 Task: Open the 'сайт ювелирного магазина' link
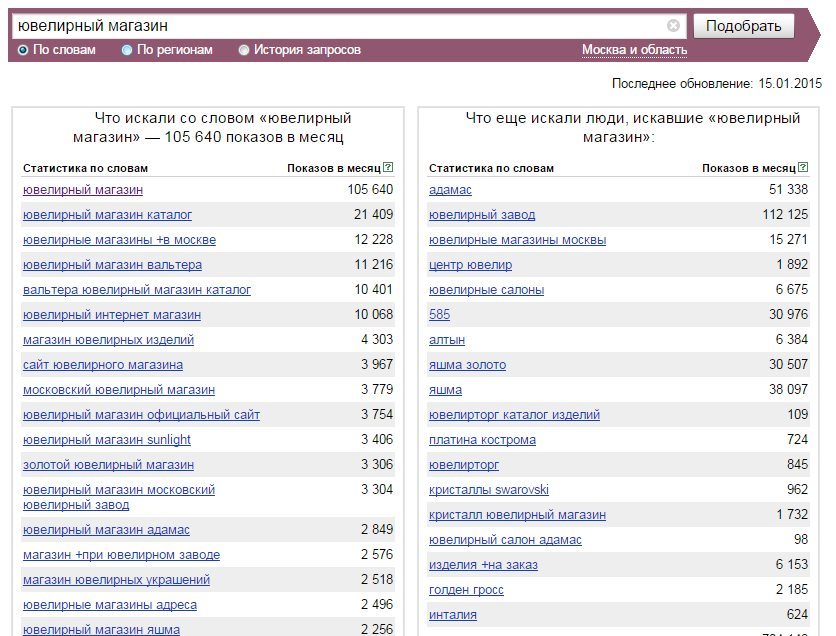point(103,365)
